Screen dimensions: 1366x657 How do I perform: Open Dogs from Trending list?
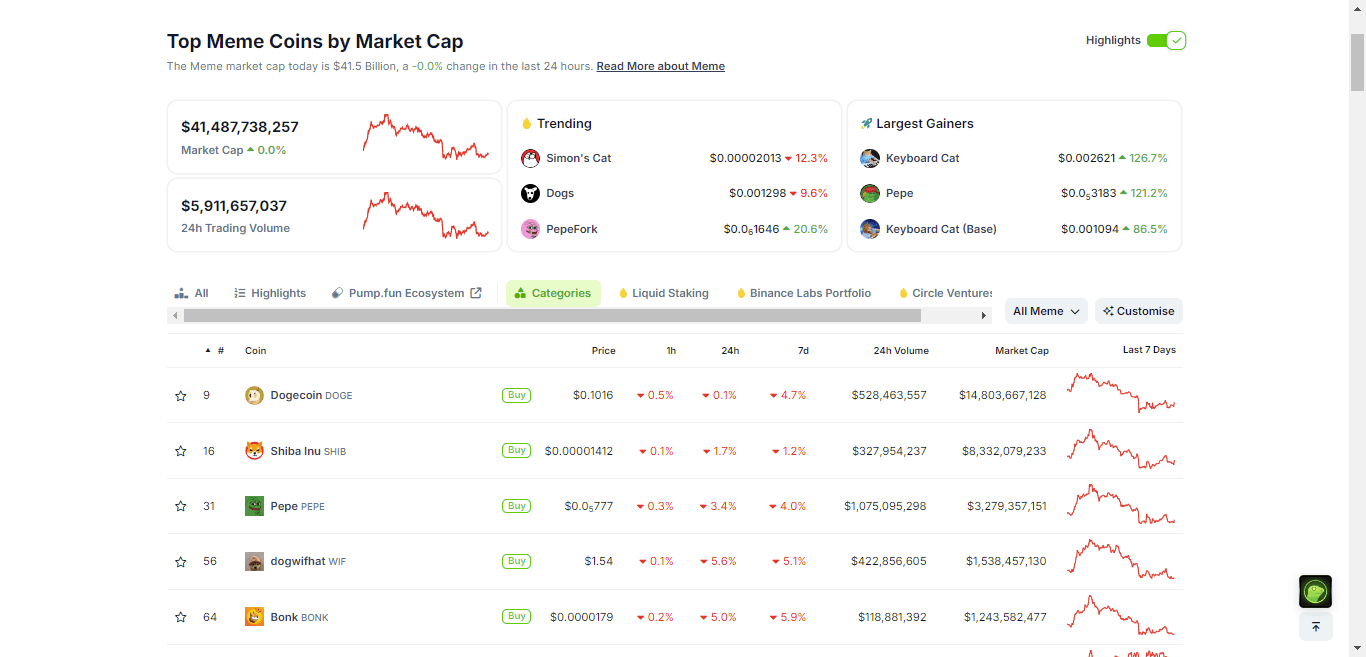click(x=560, y=193)
